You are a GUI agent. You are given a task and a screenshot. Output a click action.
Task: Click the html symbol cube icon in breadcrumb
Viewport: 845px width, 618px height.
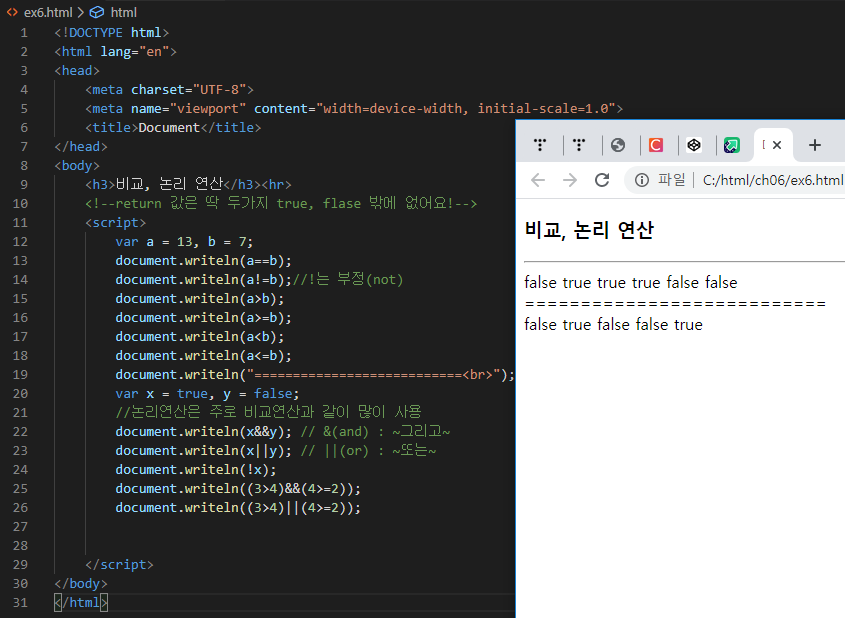tap(96, 12)
